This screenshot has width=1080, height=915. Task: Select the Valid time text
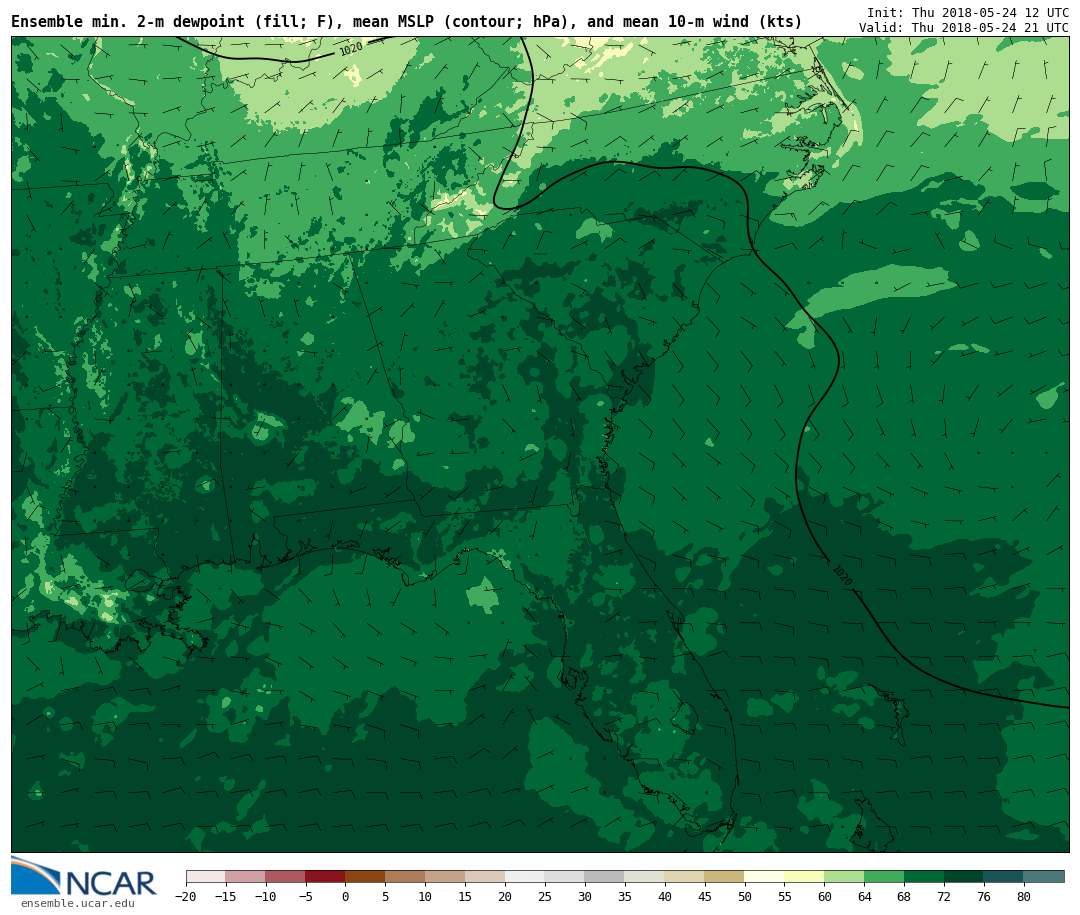[x=963, y=28]
